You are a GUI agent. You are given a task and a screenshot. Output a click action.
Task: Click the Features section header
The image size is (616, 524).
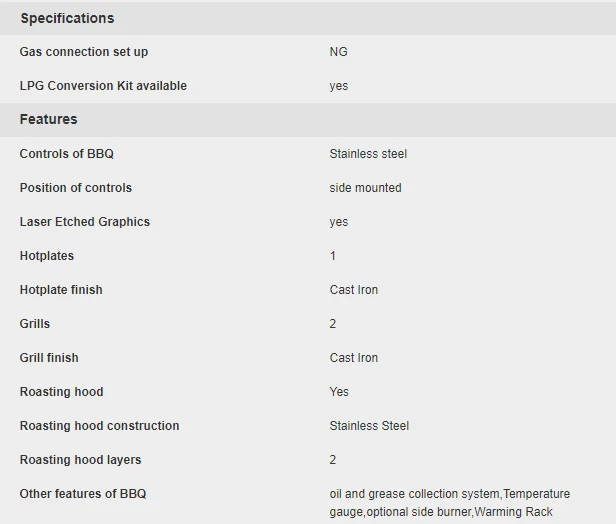pyautogui.click(x=48, y=119)
